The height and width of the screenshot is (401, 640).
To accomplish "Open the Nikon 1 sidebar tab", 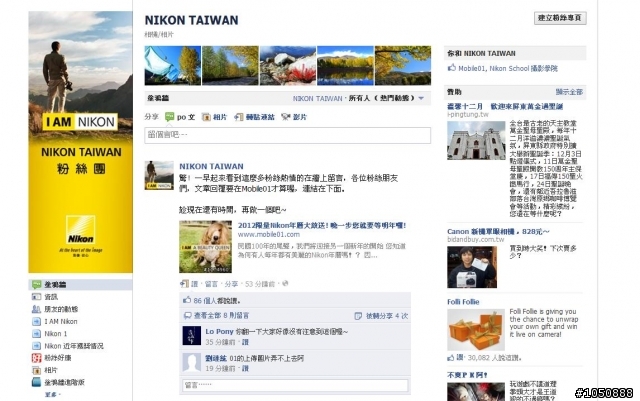I will coord(56,334).
